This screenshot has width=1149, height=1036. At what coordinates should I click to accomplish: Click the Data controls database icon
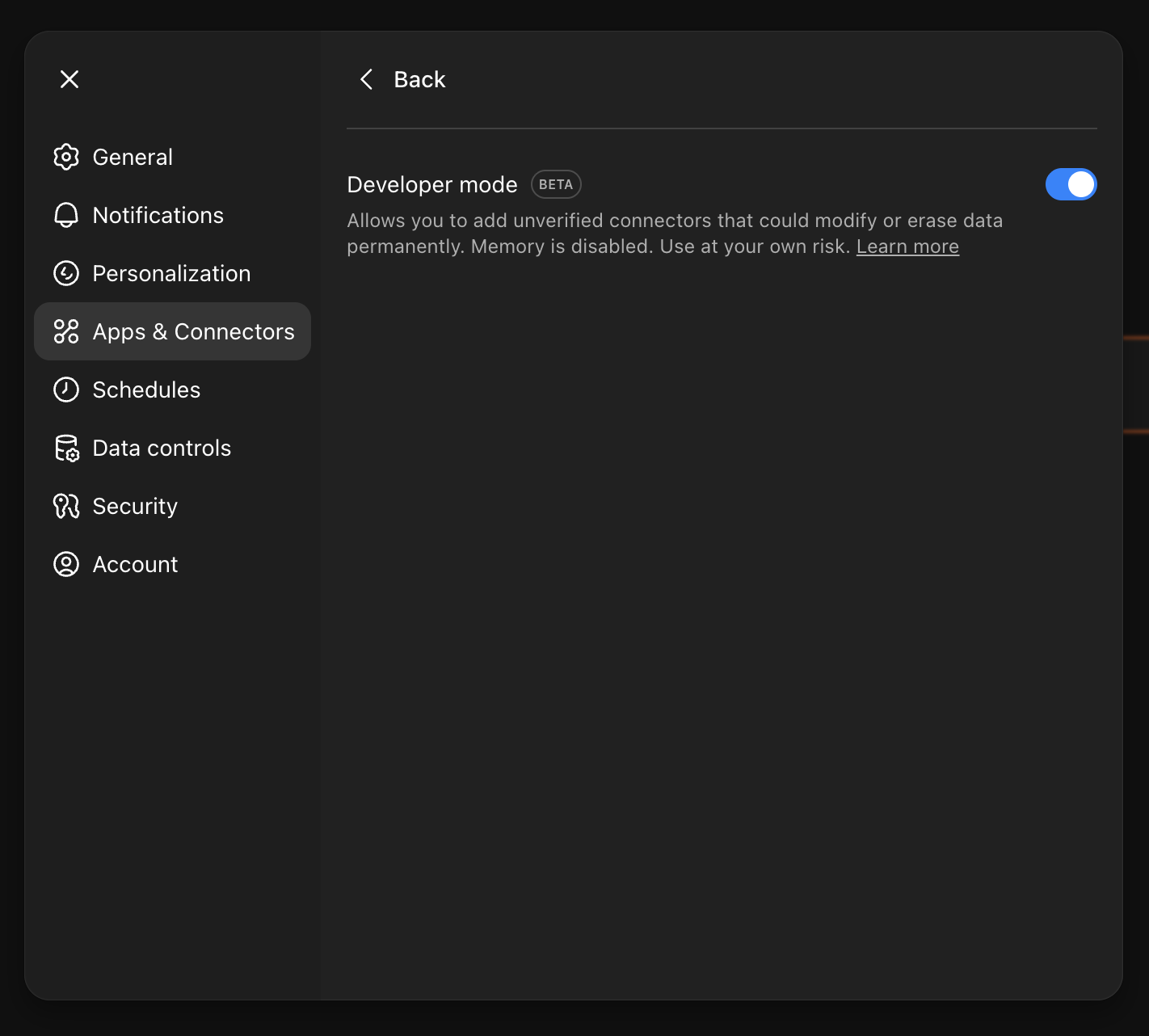tap(66, 448)
